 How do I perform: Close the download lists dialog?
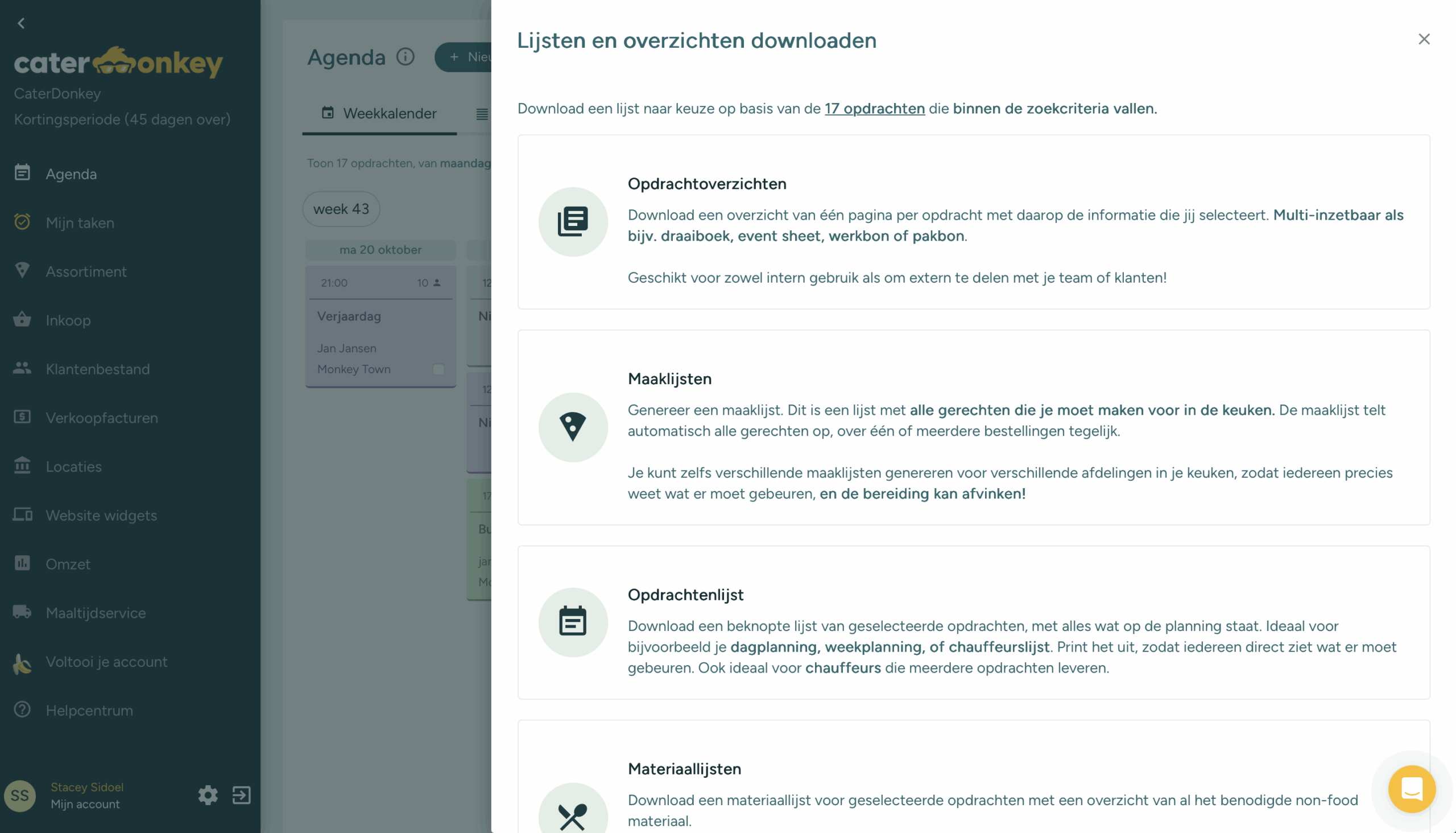1424,39
